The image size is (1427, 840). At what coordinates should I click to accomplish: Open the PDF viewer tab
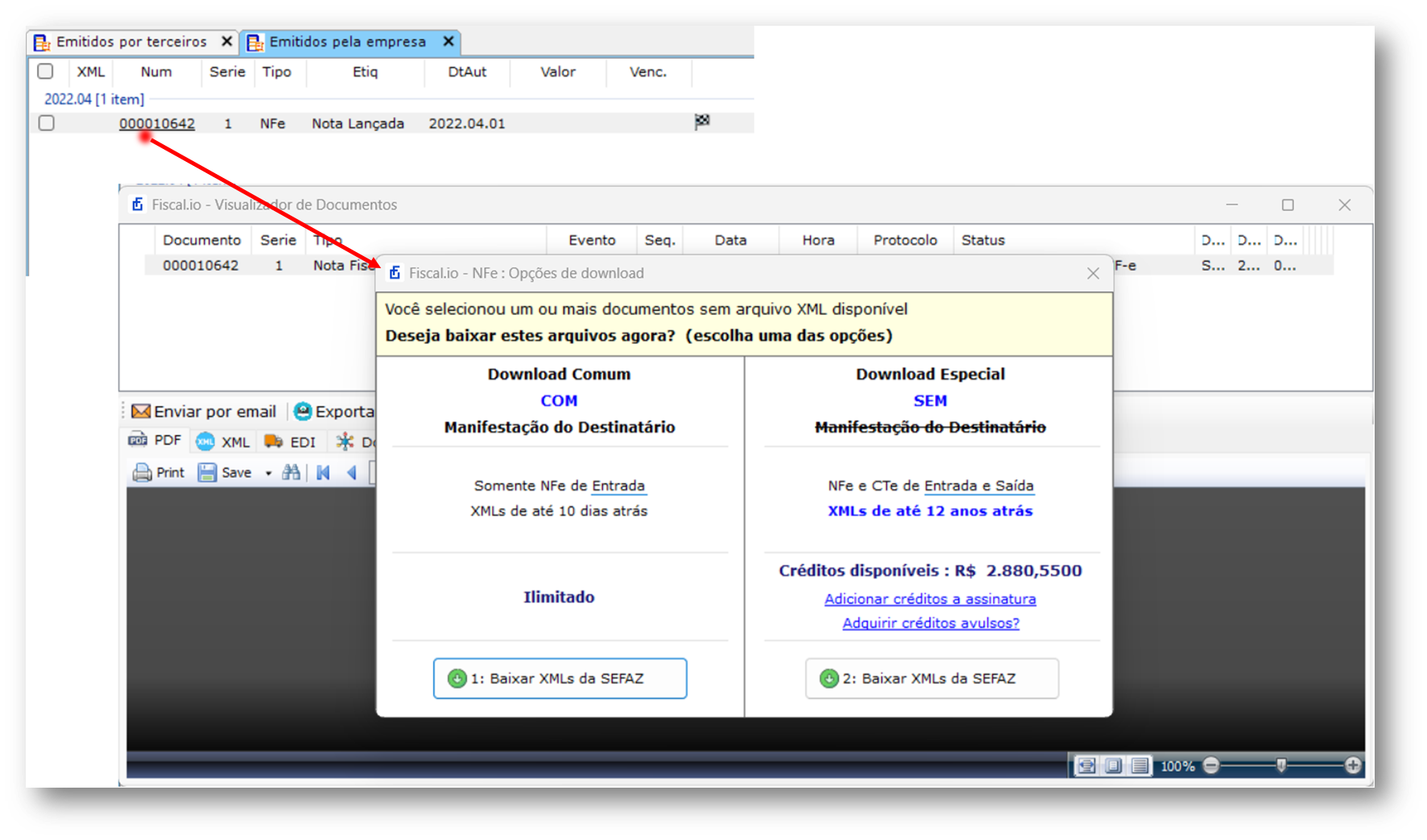(x=155, y=441)
